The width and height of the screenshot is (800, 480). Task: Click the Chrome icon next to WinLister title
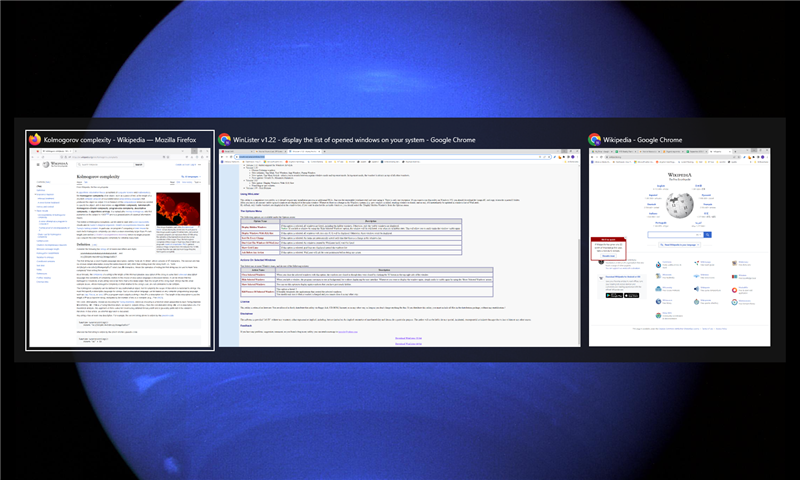tap(225, 140)
